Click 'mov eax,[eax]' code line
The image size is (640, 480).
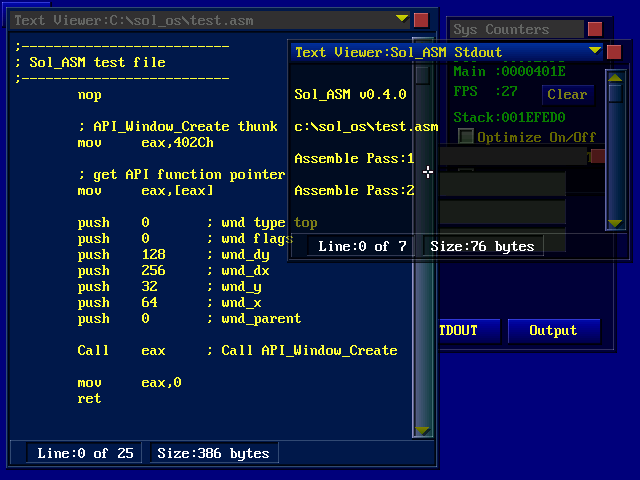pyautogui.click(x=145, y=191)
